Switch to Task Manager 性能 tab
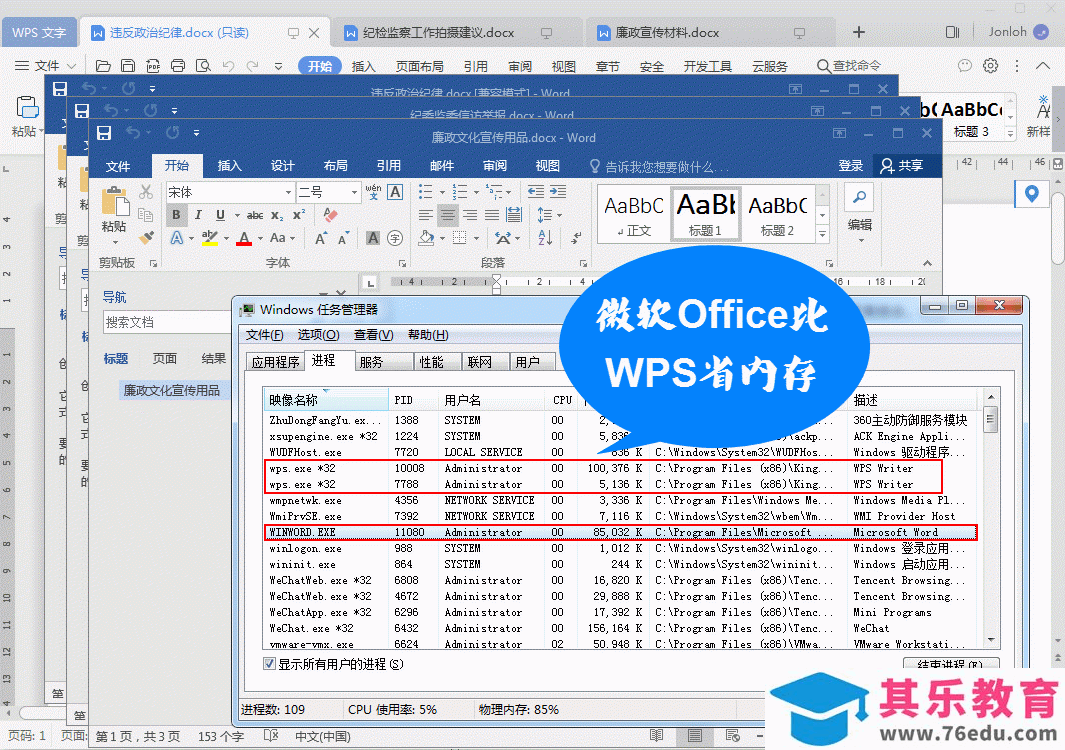Image resolution: width=1065 pixels, height=750 pixels. coord(432,362)
